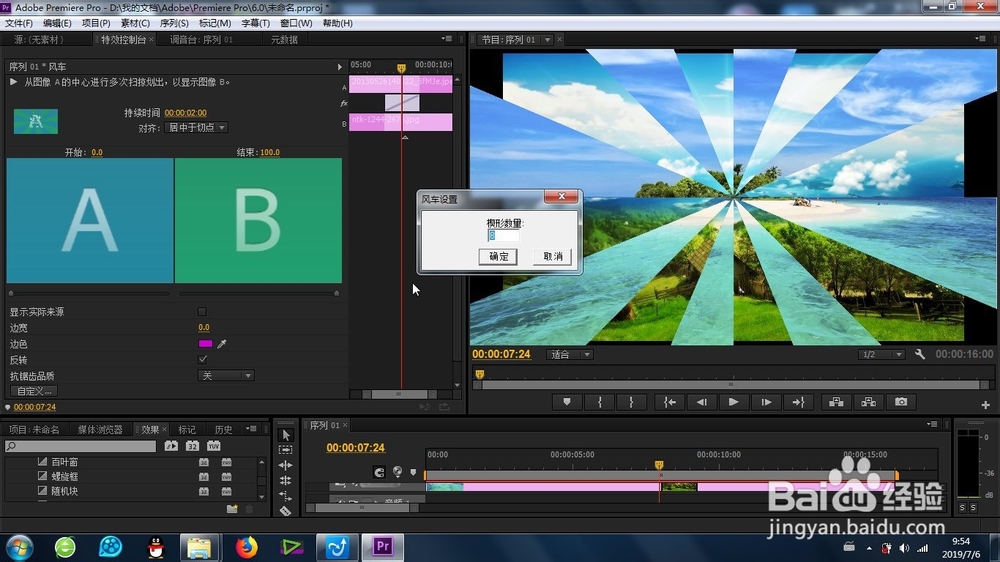Open the Effects panel flyout menu
Screen dimensions: 1000x562
(x=251, y=429)
